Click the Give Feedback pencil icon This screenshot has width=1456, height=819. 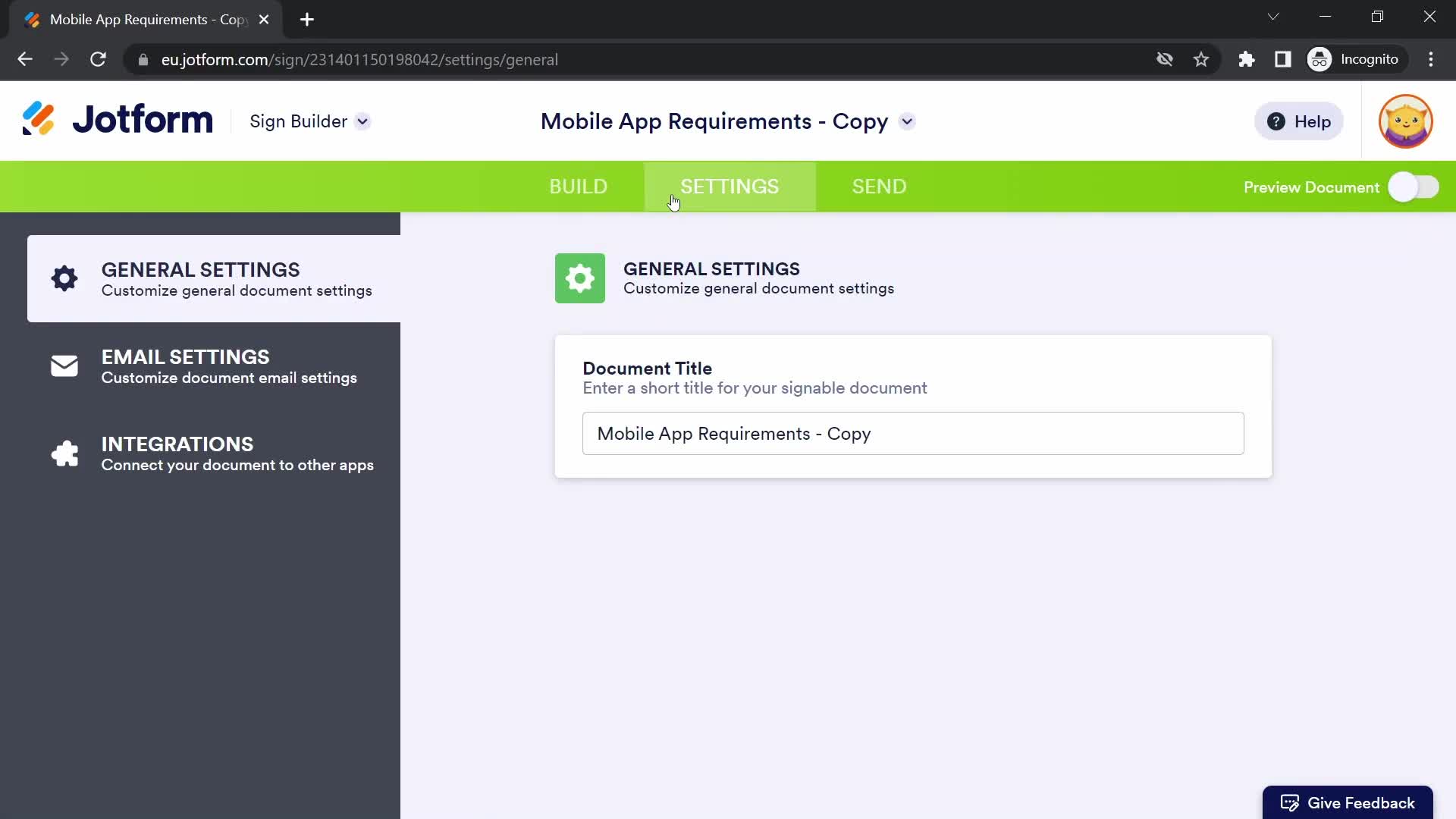[x=1289, y=803]
